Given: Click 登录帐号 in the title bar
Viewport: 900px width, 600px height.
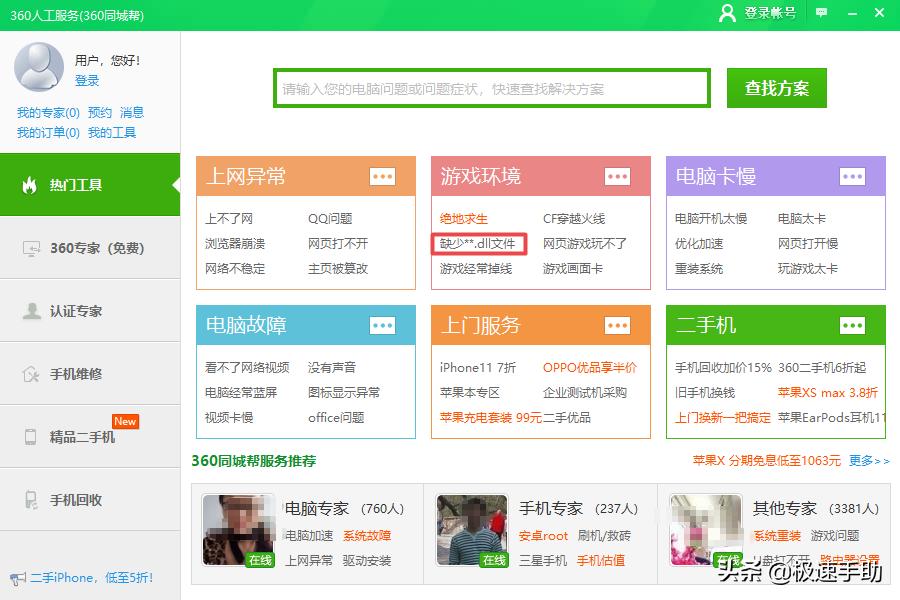Looking at the screenshot, I should tap(770, 13).
